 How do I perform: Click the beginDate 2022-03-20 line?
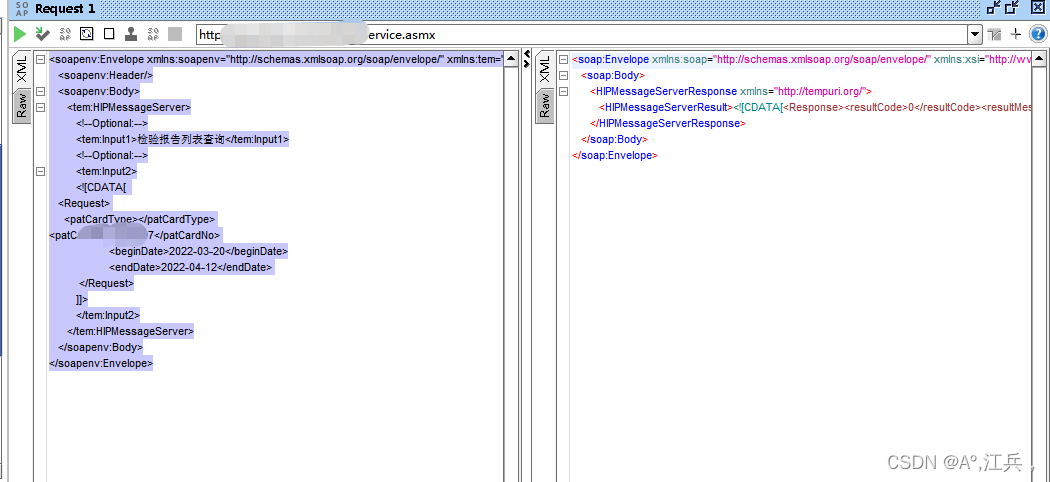pyautogui.click(x=198, y=251)
